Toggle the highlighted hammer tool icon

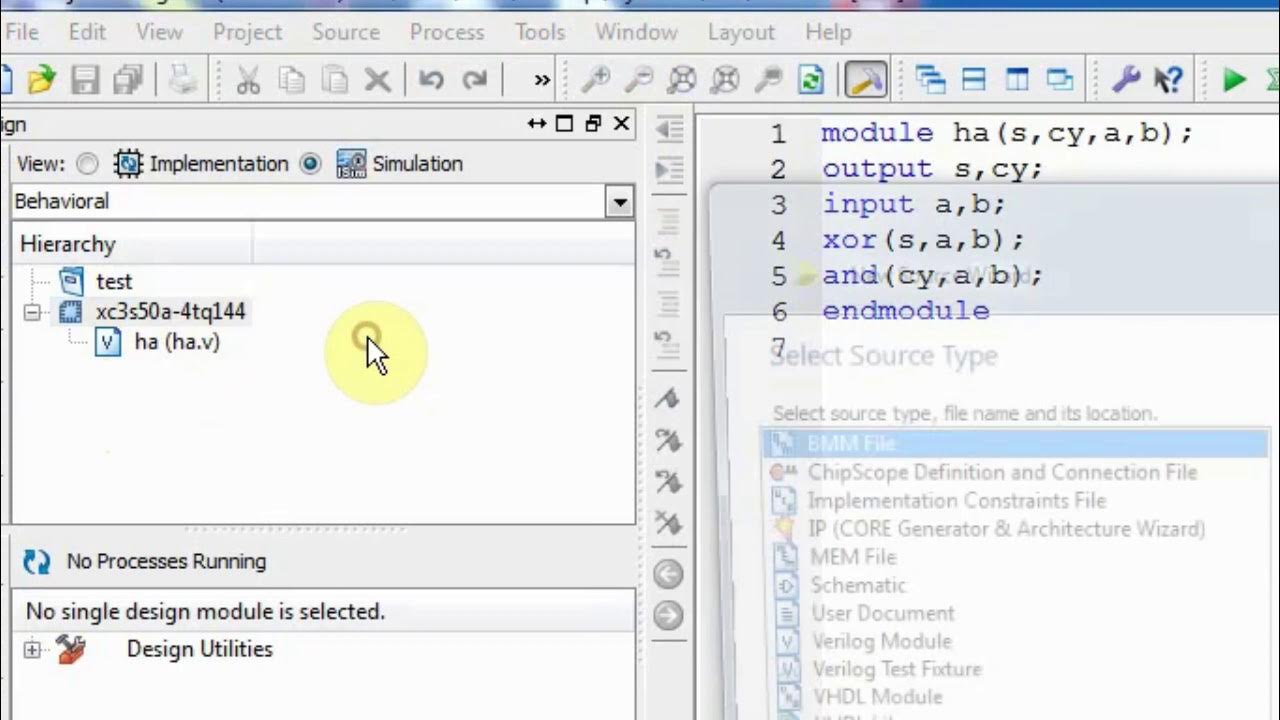865,80
